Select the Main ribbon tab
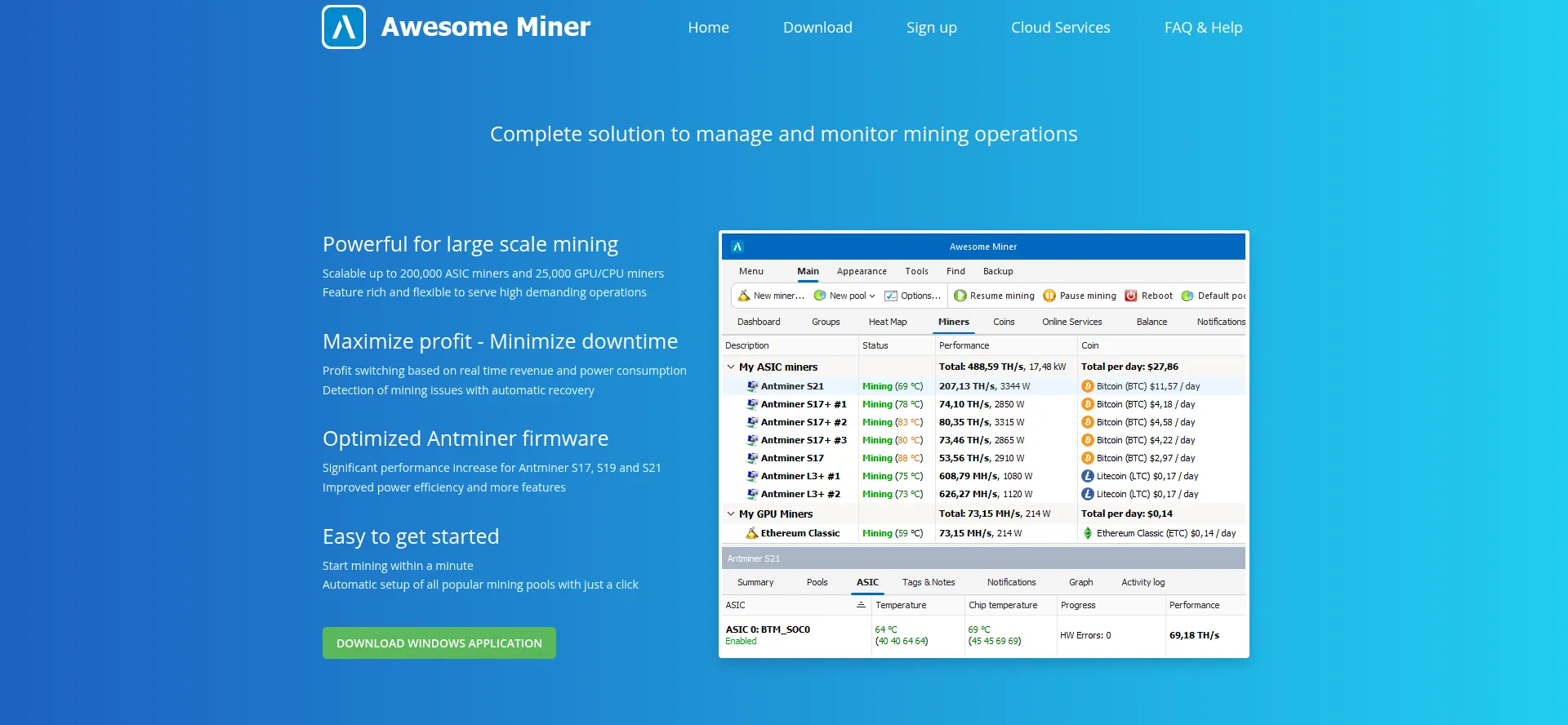Viewport: 1568px width, 725px height. 808,271
